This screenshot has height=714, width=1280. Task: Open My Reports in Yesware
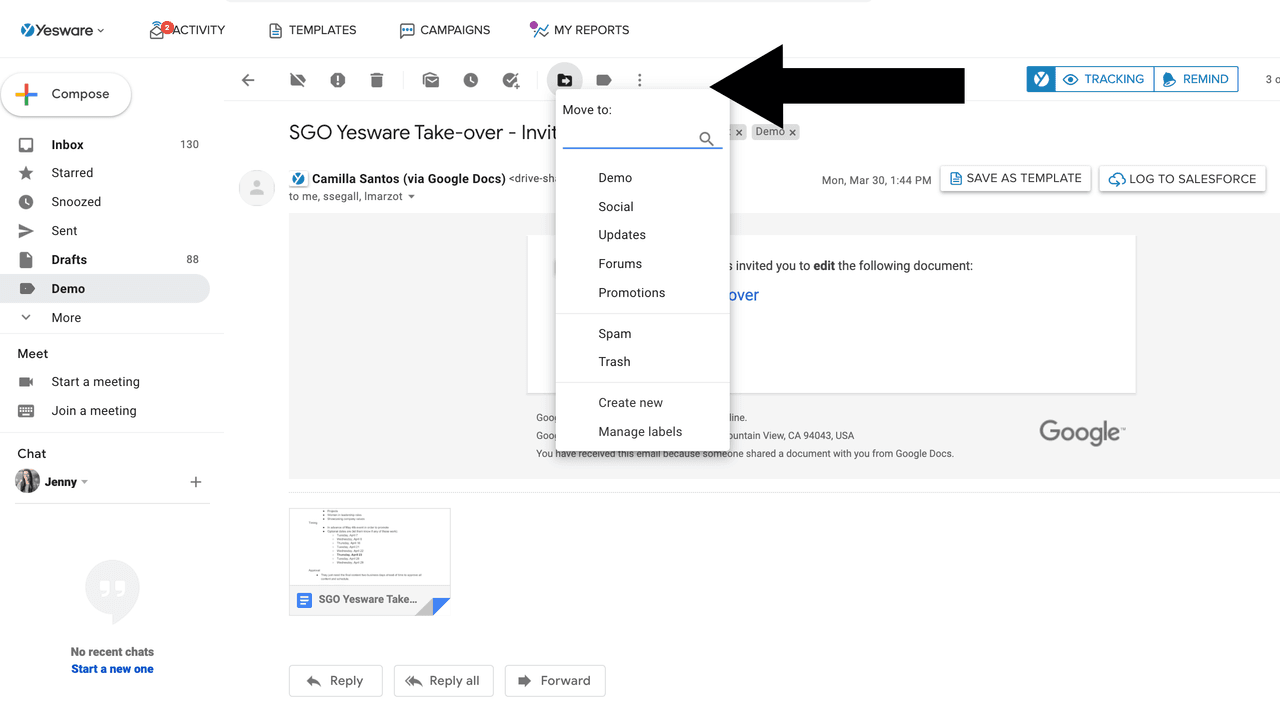[x=579, y=30]
